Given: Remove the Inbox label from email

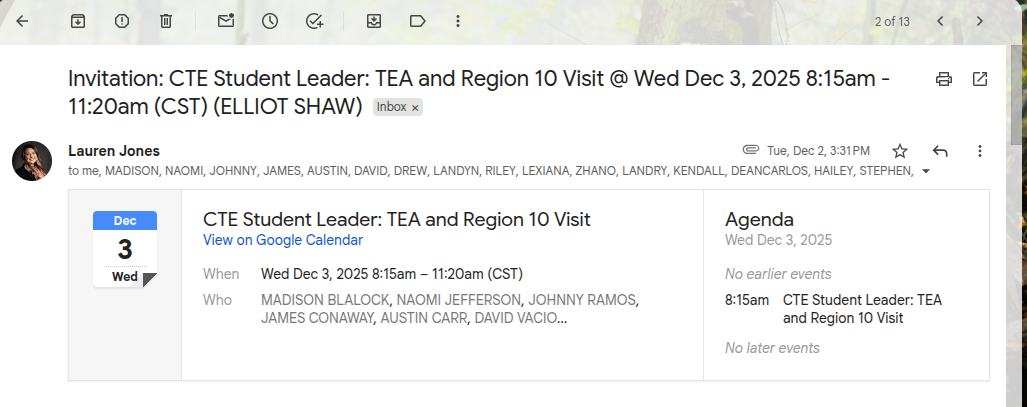Looking at the screenshot, I should click(x=415, y=108).
